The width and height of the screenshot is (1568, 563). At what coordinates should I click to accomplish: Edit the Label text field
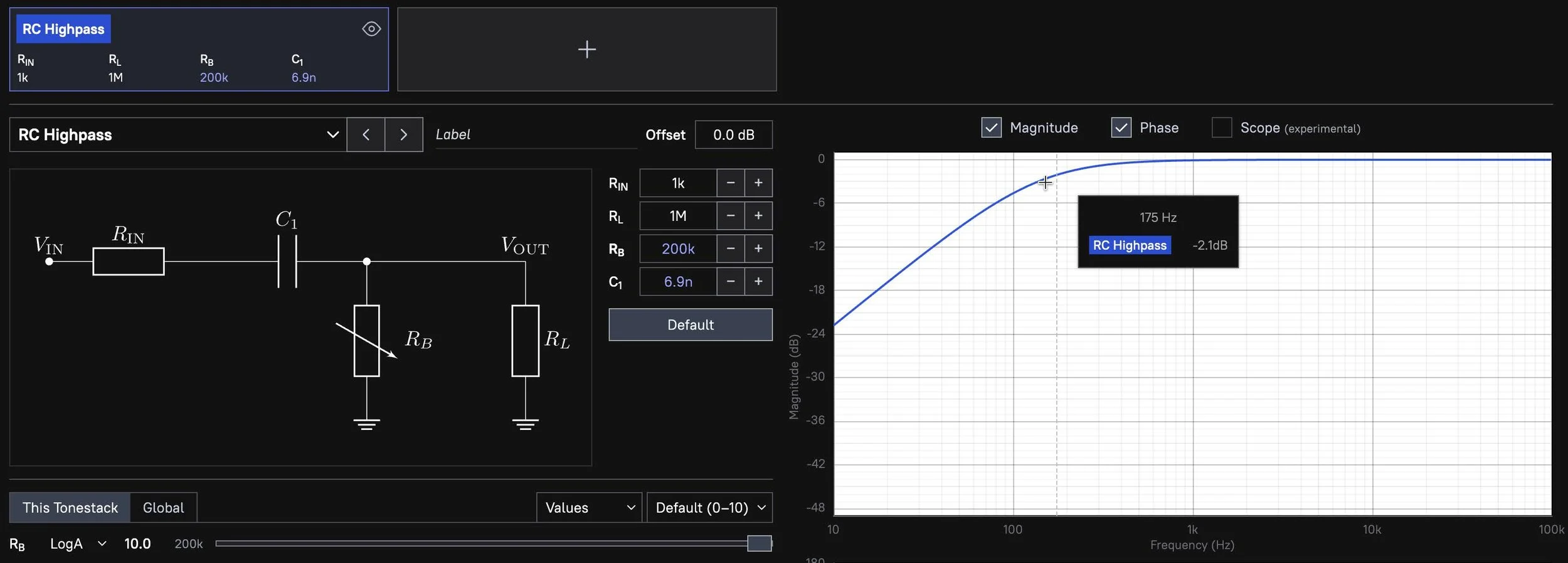536,134
